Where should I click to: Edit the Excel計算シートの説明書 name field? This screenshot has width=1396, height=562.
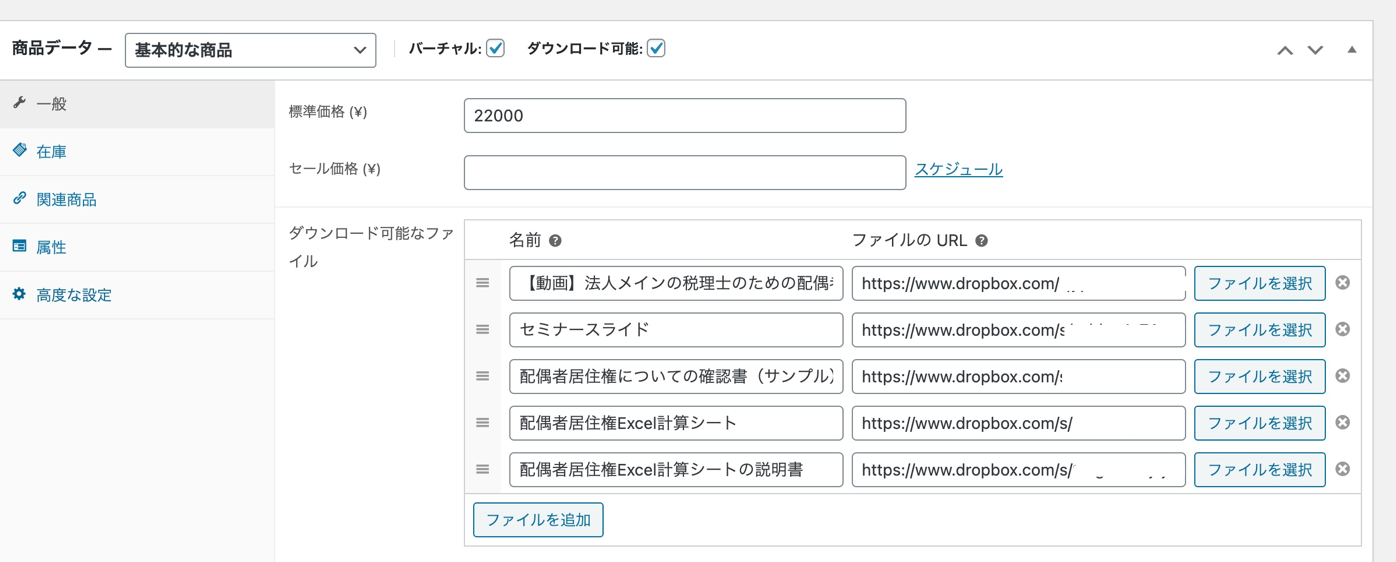pos(676,469)
